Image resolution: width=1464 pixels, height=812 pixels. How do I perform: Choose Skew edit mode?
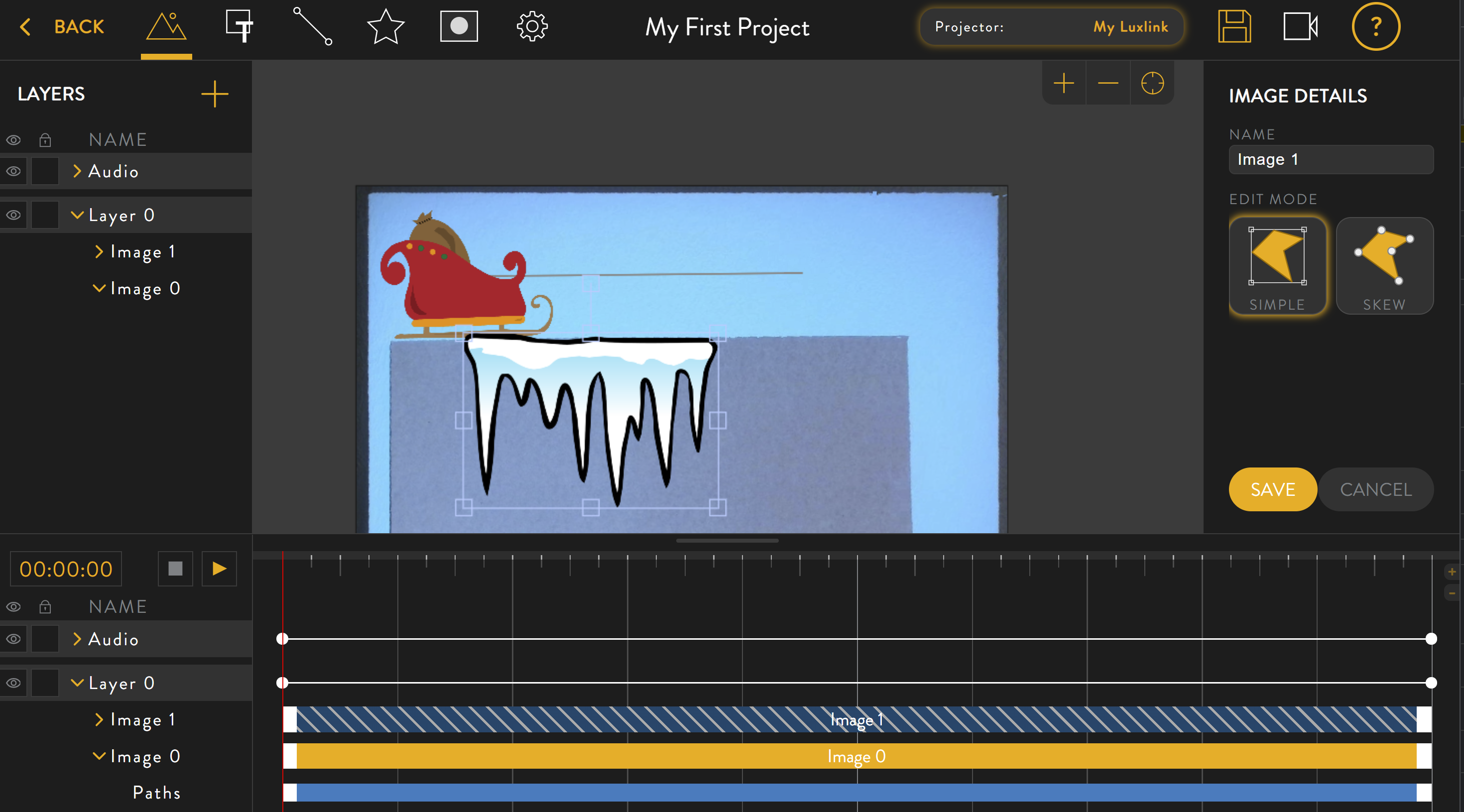pyautogui.click(x=1384, y=266)
